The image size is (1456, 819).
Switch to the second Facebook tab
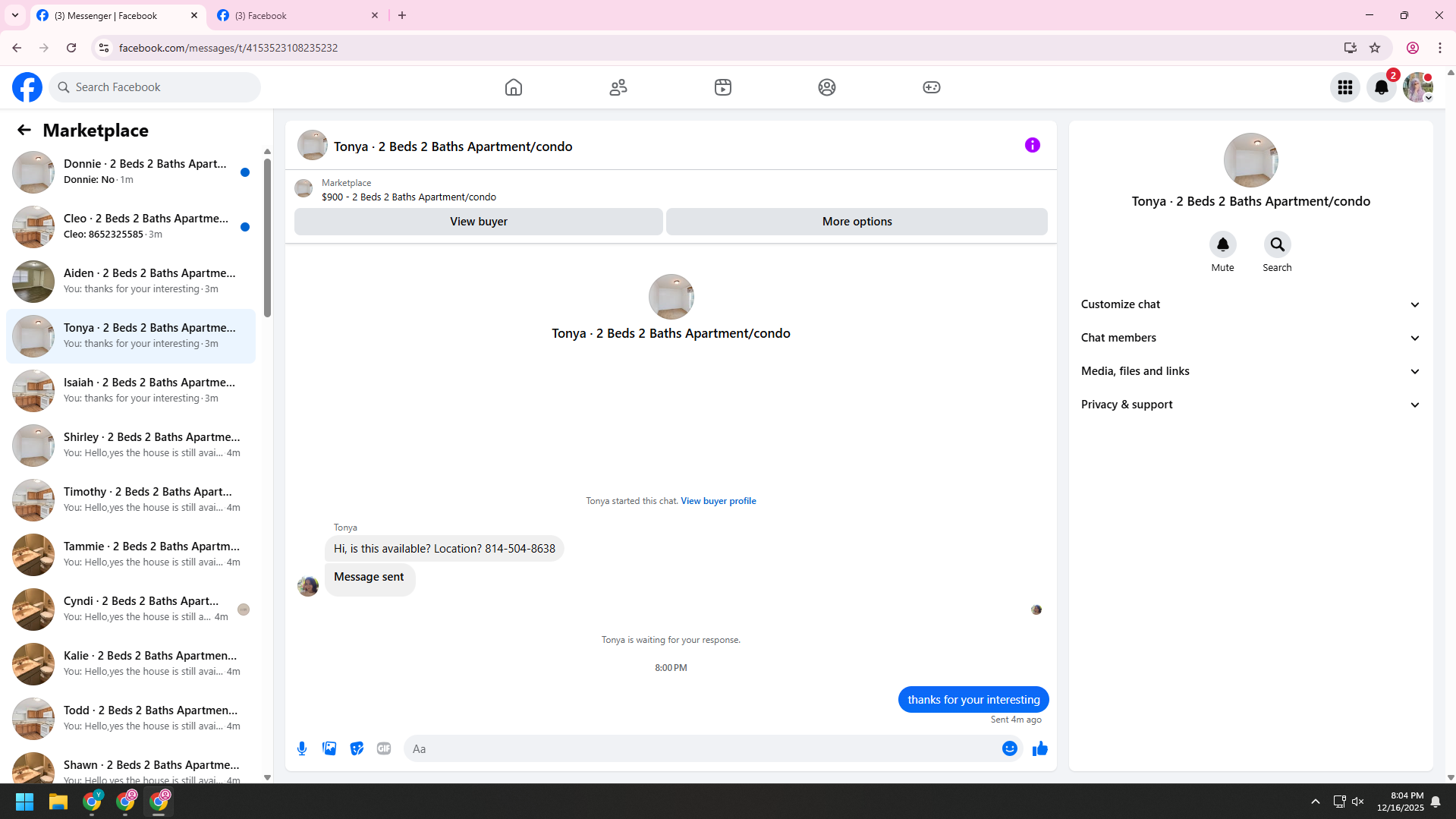point(298,15)
